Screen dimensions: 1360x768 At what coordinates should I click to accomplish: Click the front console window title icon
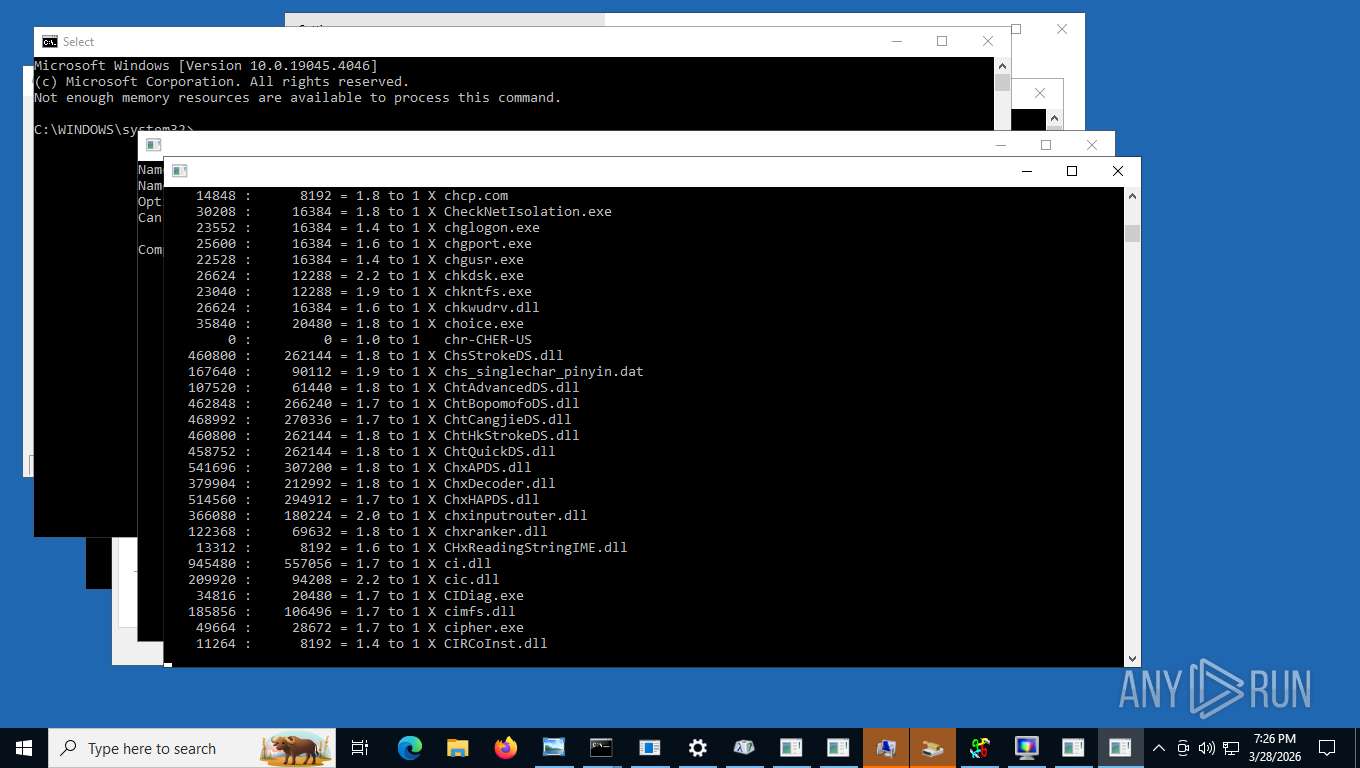(180, 171)
